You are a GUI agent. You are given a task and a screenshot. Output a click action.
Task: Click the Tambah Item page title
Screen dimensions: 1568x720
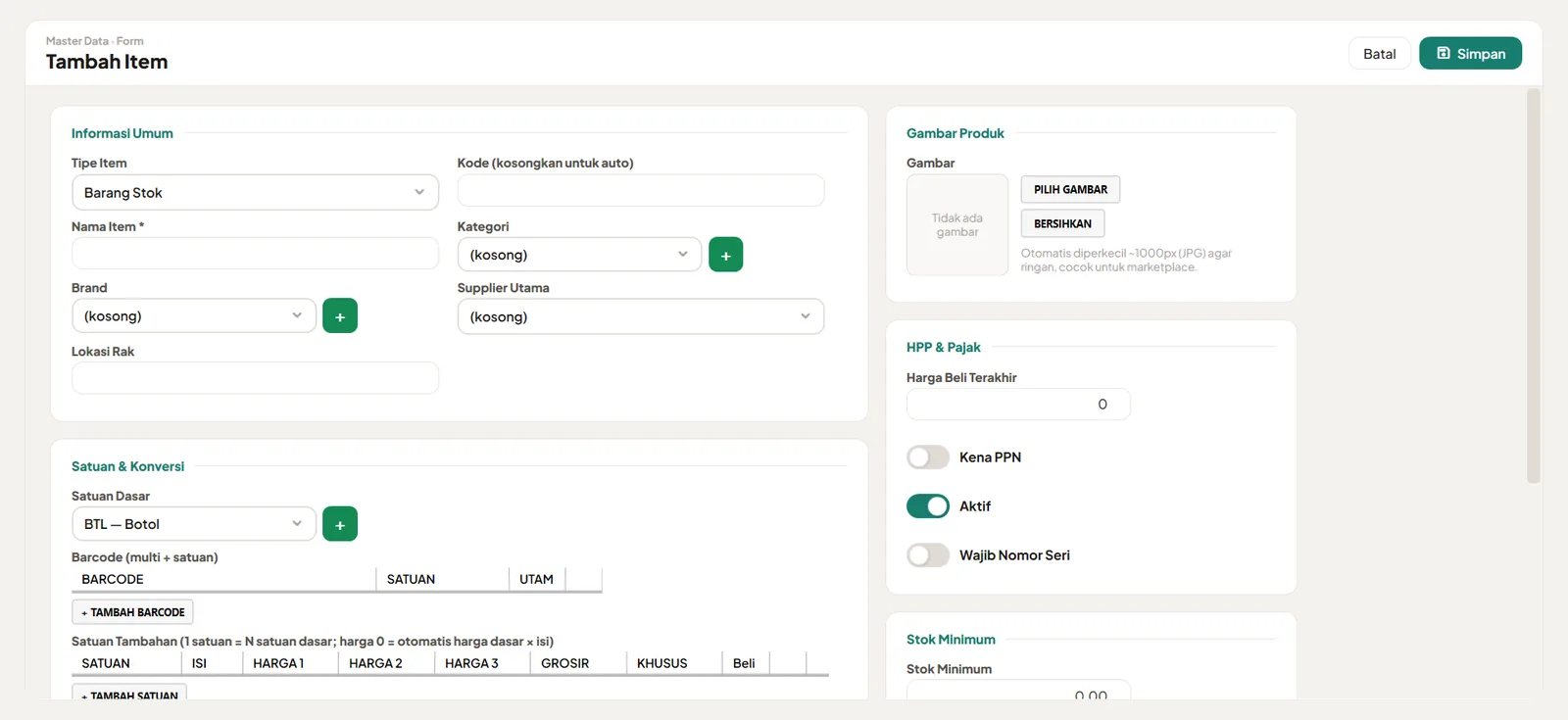coord(107,62)
